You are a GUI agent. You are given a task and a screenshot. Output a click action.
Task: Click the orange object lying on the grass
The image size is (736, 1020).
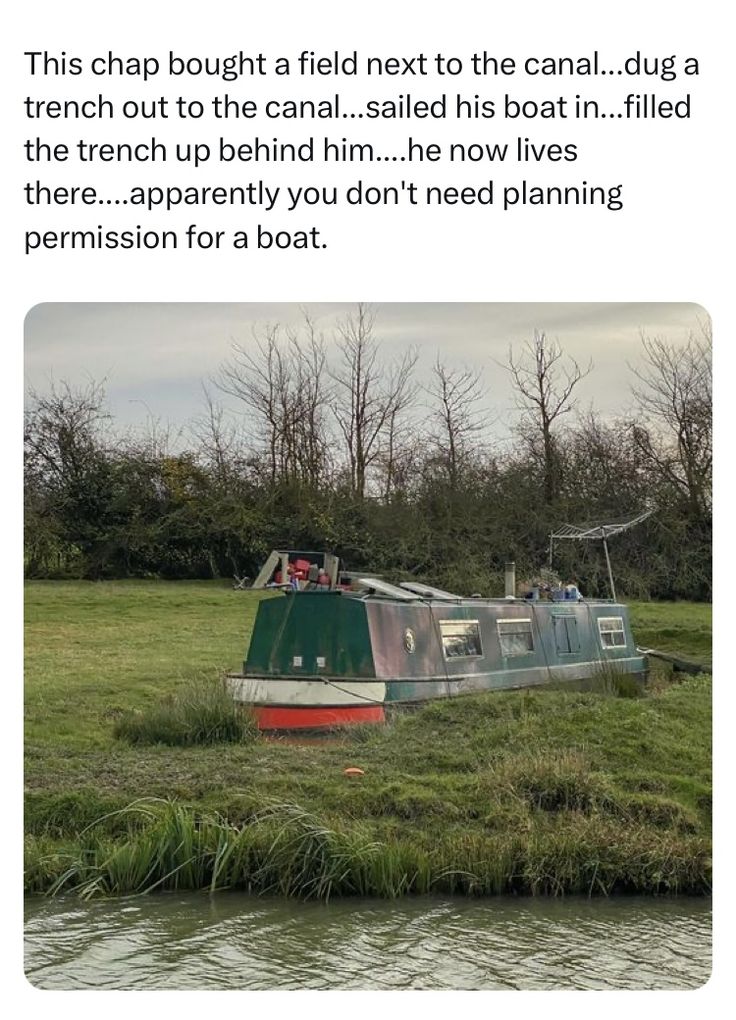(x=354, y=772)
